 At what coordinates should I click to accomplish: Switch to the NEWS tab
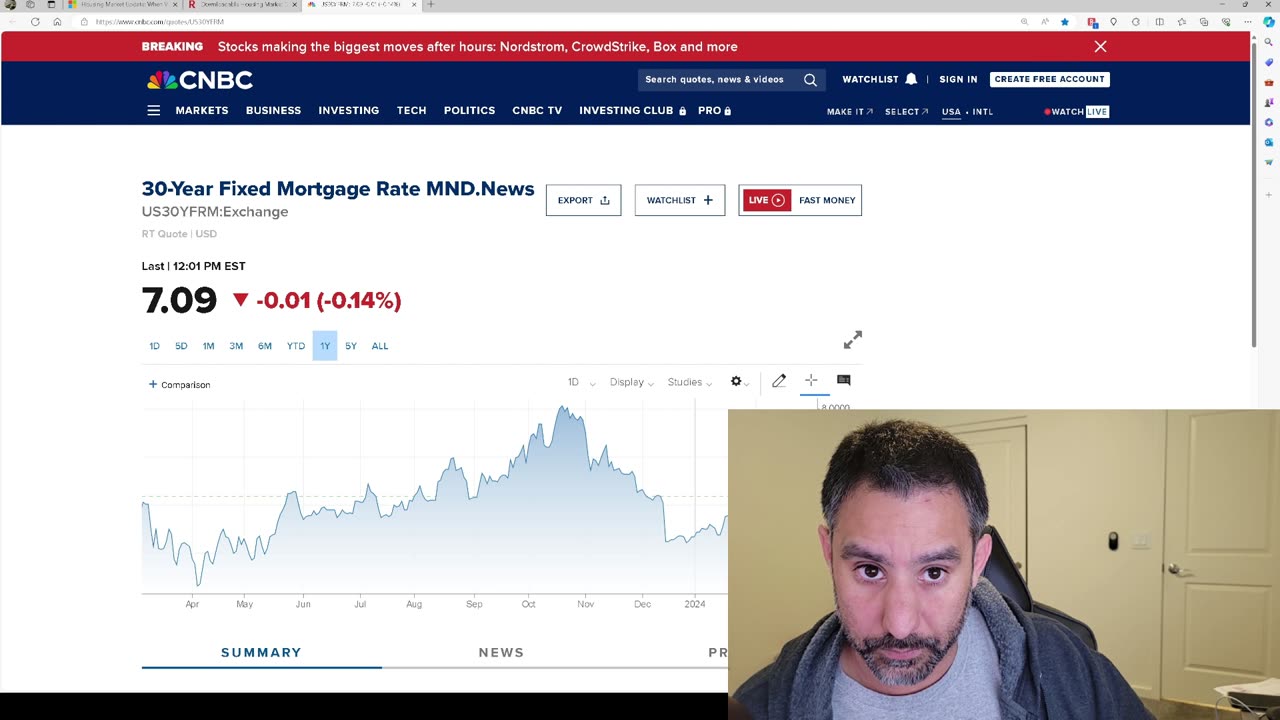coord(501,653)
